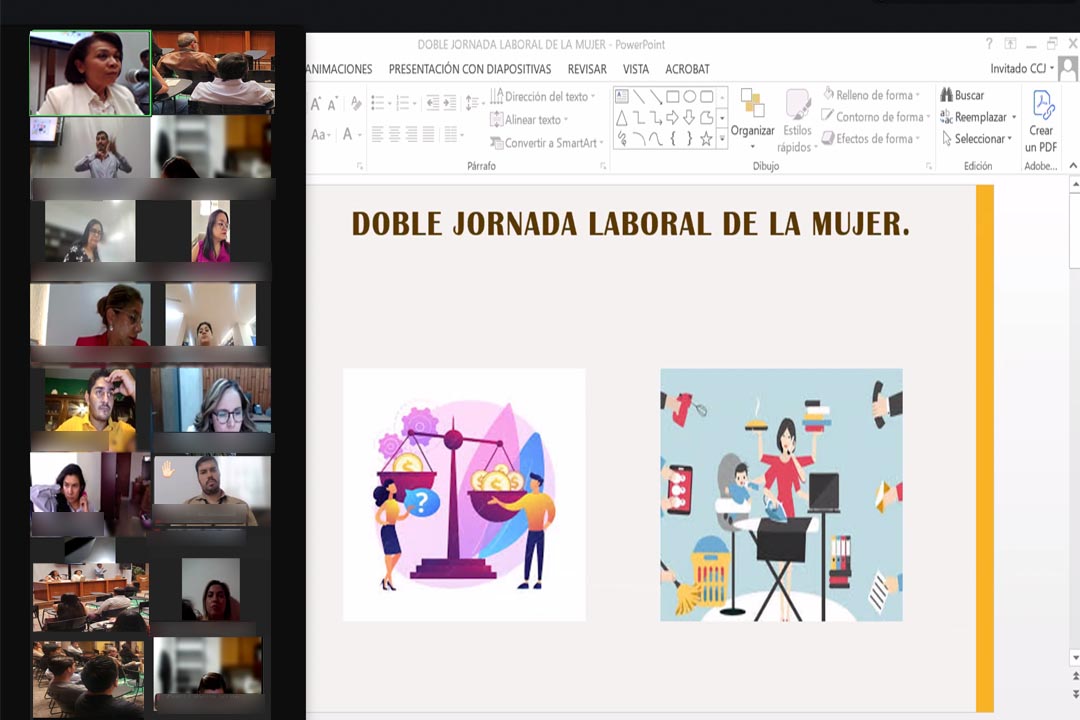Switch to the REVISAR ribbon tab

[587, 69]
